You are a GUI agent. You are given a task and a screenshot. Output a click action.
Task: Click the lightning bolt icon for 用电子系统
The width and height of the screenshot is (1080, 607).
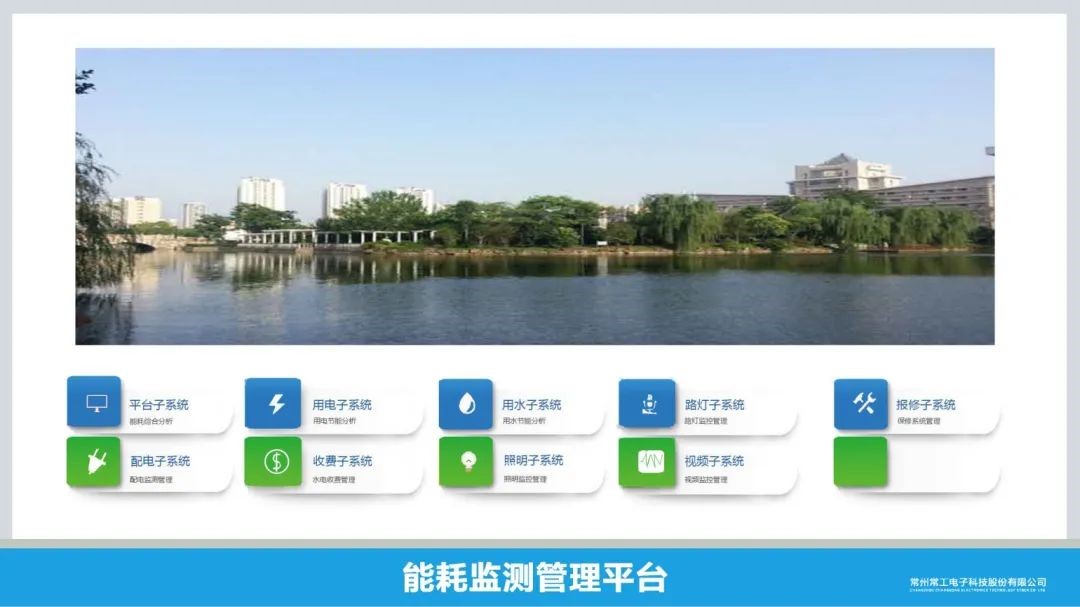tap(273, 403)
